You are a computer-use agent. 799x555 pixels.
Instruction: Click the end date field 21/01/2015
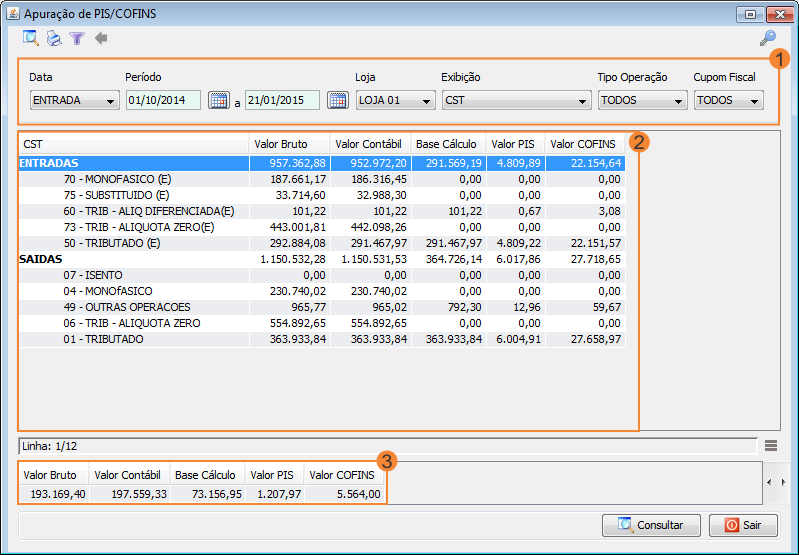[282, 100]
